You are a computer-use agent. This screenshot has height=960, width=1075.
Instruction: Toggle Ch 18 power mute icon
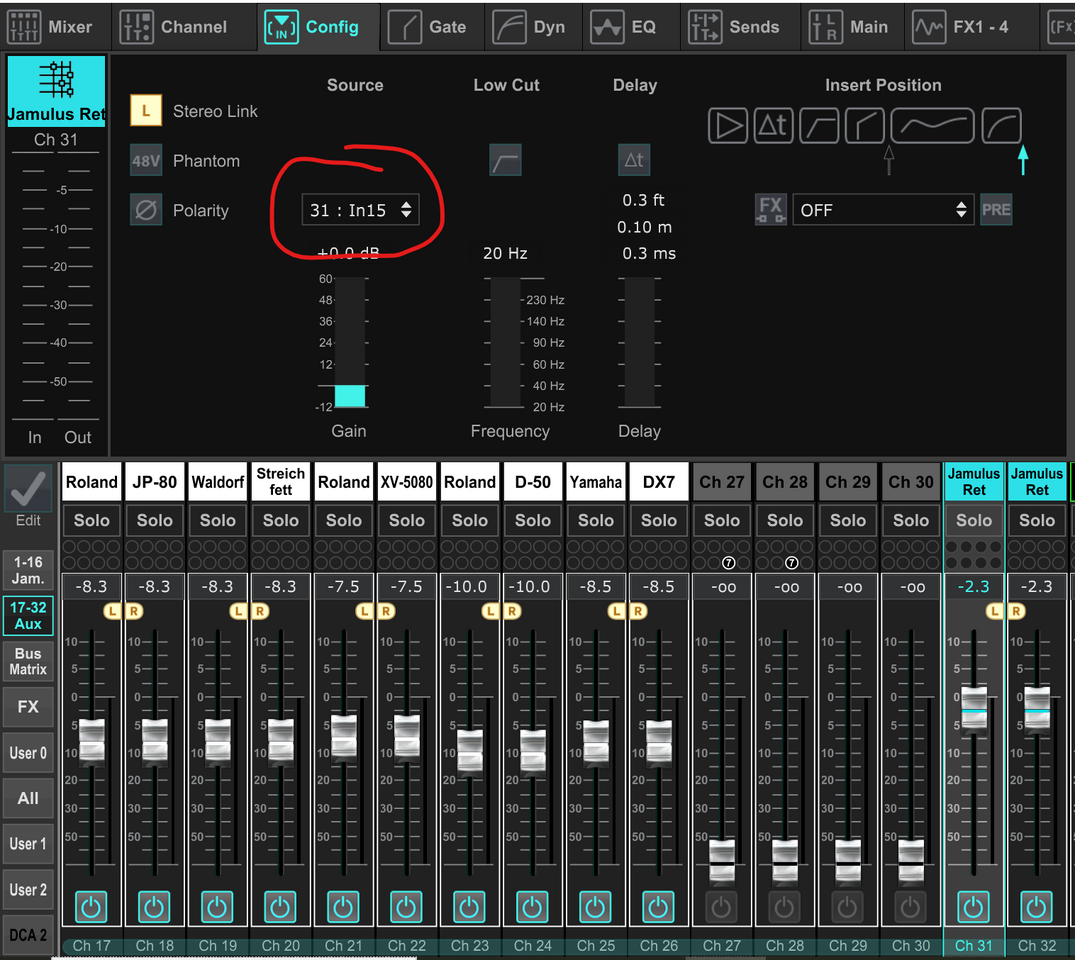click(x=154, y=907)
